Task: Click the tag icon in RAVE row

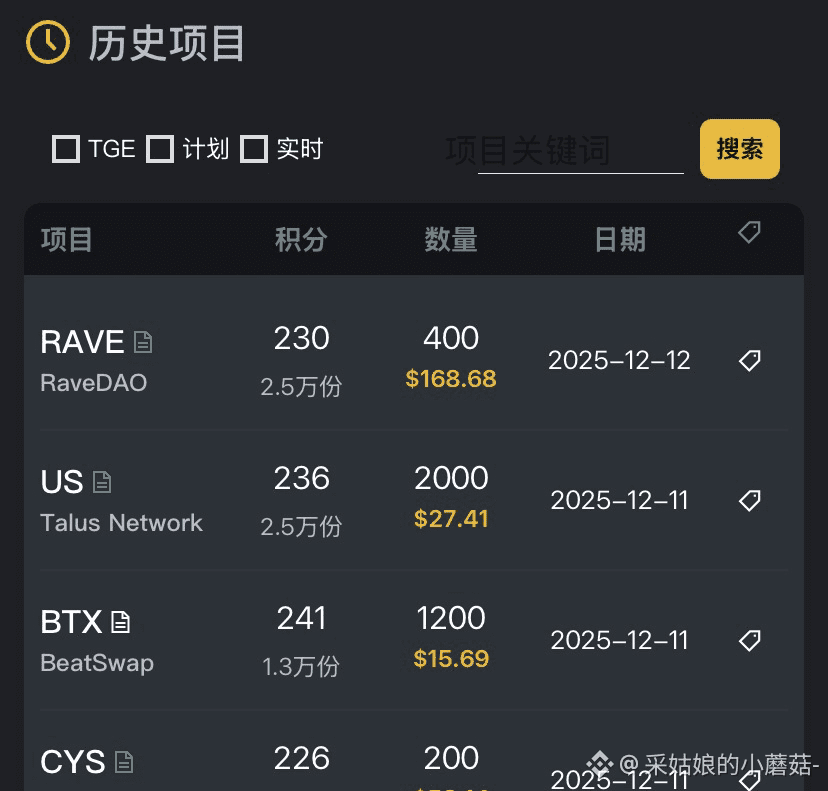Action: click(749, 361)
